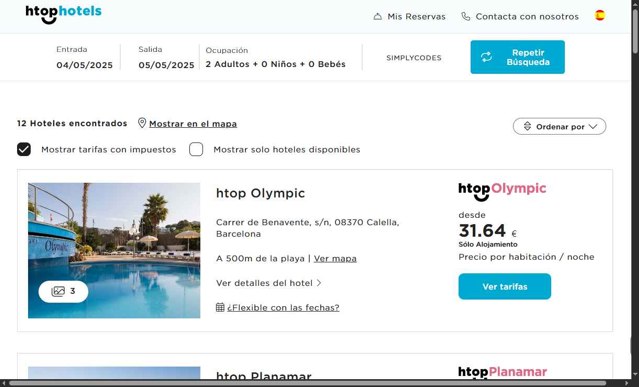
Task: Click Ver tarifas for htop Olympic
Action: point(505,286)
